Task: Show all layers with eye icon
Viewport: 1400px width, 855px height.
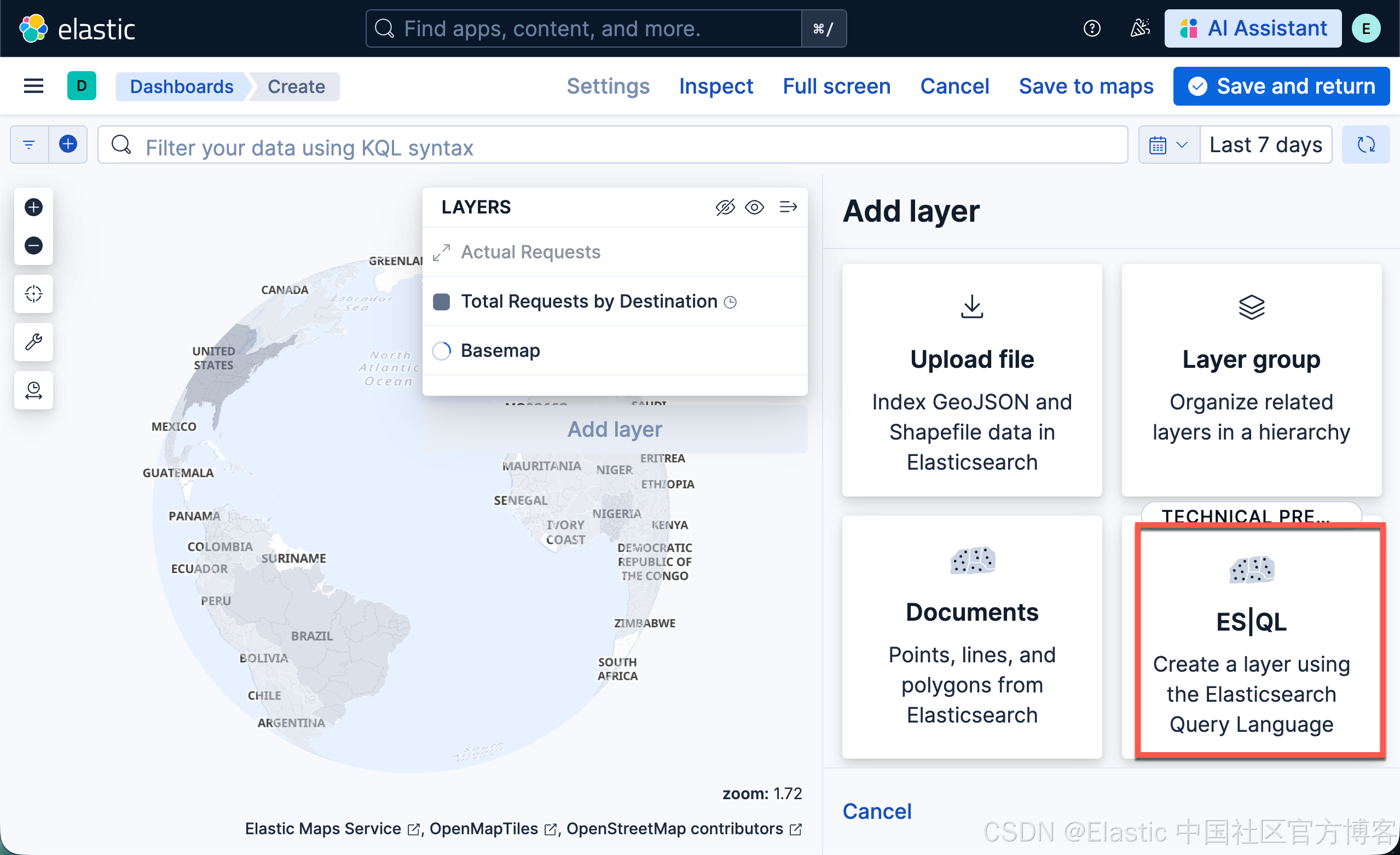Action: pos(755,207)
